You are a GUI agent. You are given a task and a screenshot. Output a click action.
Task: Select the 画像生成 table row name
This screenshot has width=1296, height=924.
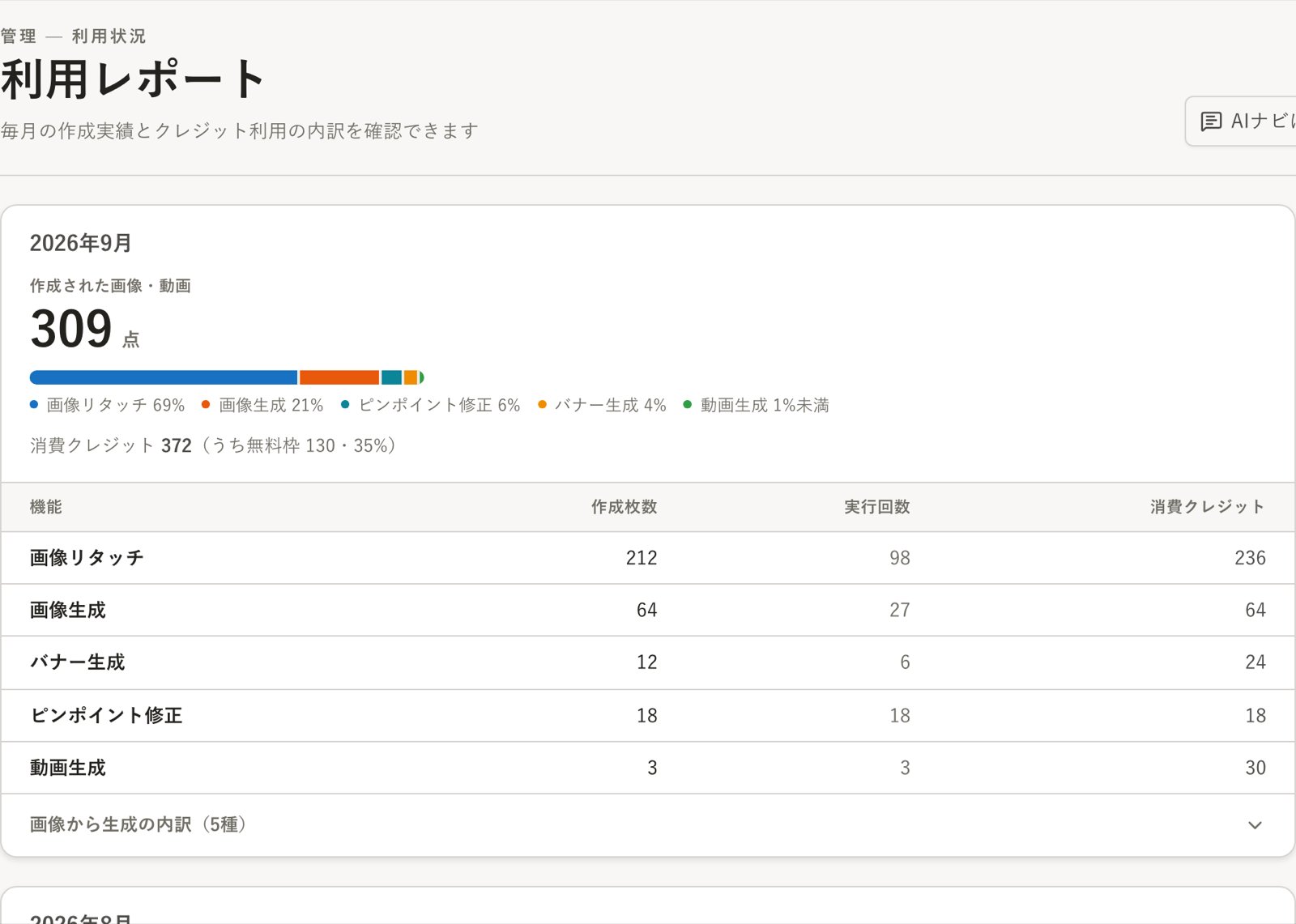click(x=68, y=610)
